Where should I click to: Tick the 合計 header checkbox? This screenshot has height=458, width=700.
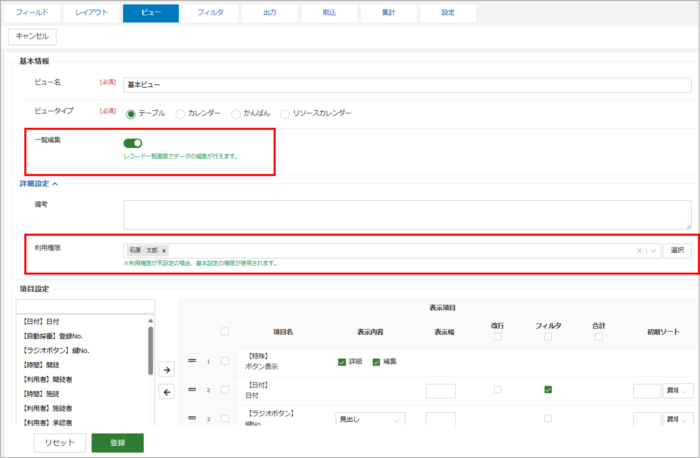(x=599, y=337)
